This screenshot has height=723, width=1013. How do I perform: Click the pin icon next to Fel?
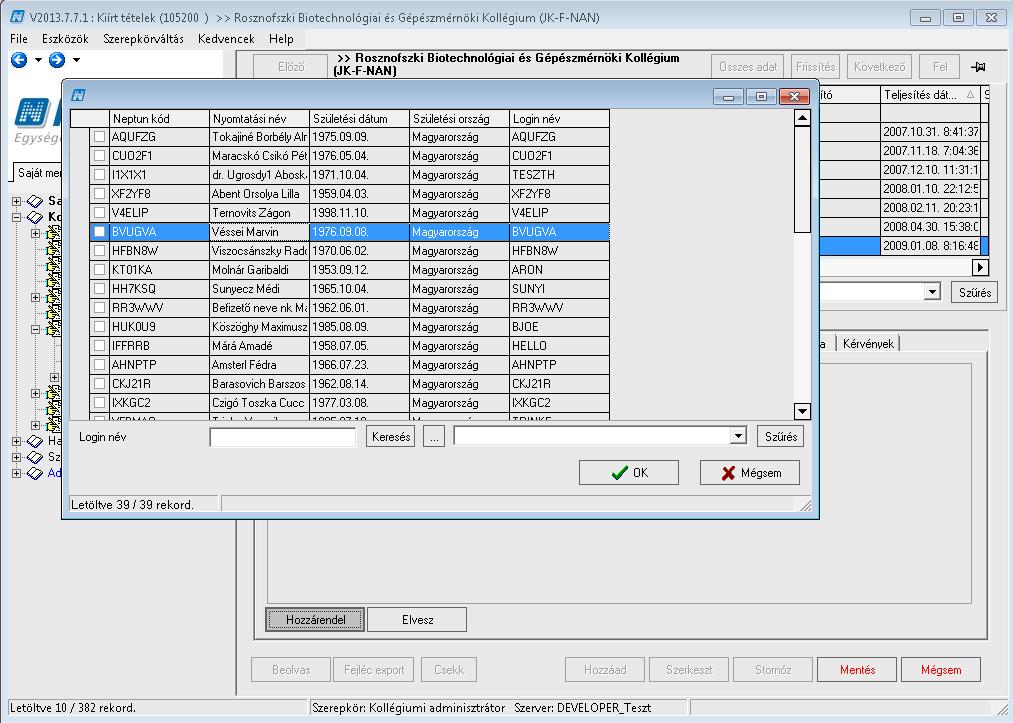[x=977, y=67]
